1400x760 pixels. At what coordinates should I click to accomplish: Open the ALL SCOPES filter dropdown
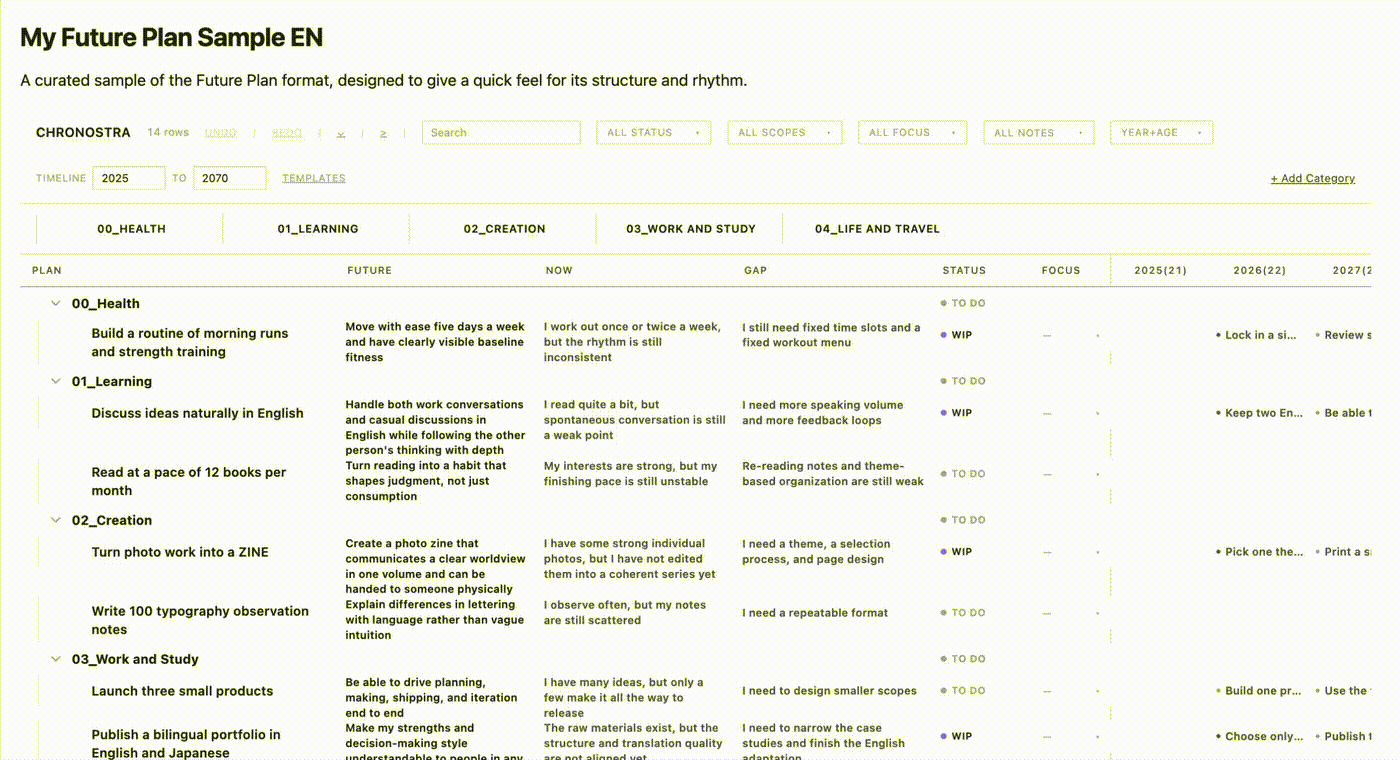(x=785, y=133)
